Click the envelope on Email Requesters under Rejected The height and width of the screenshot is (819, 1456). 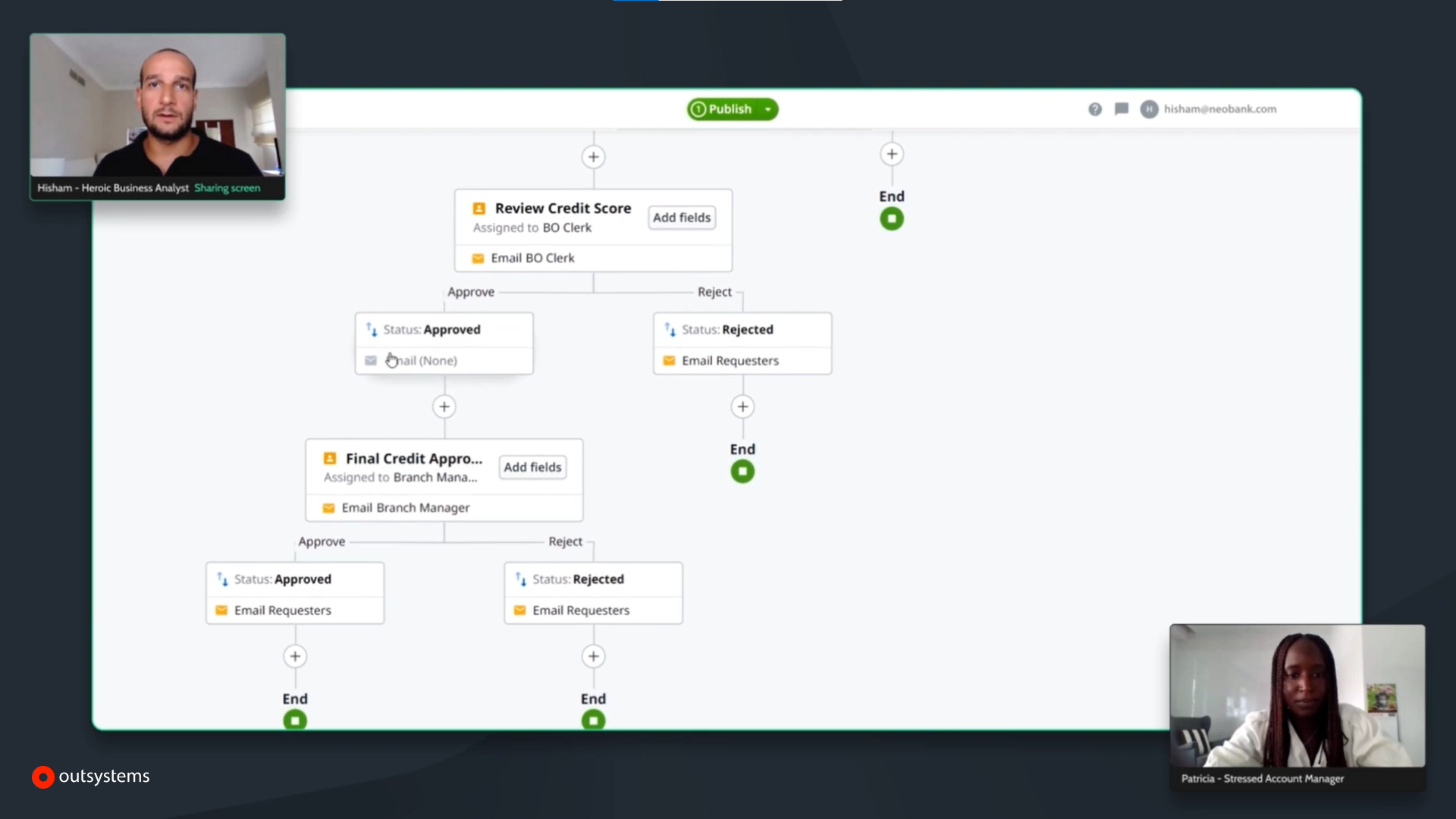pyautogui.click(x=669, y=360)
